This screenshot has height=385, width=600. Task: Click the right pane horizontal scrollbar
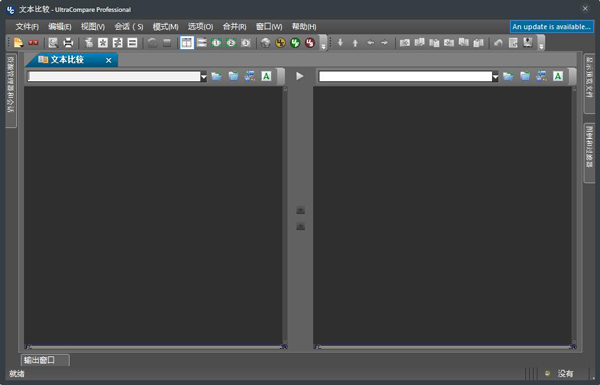445,347
